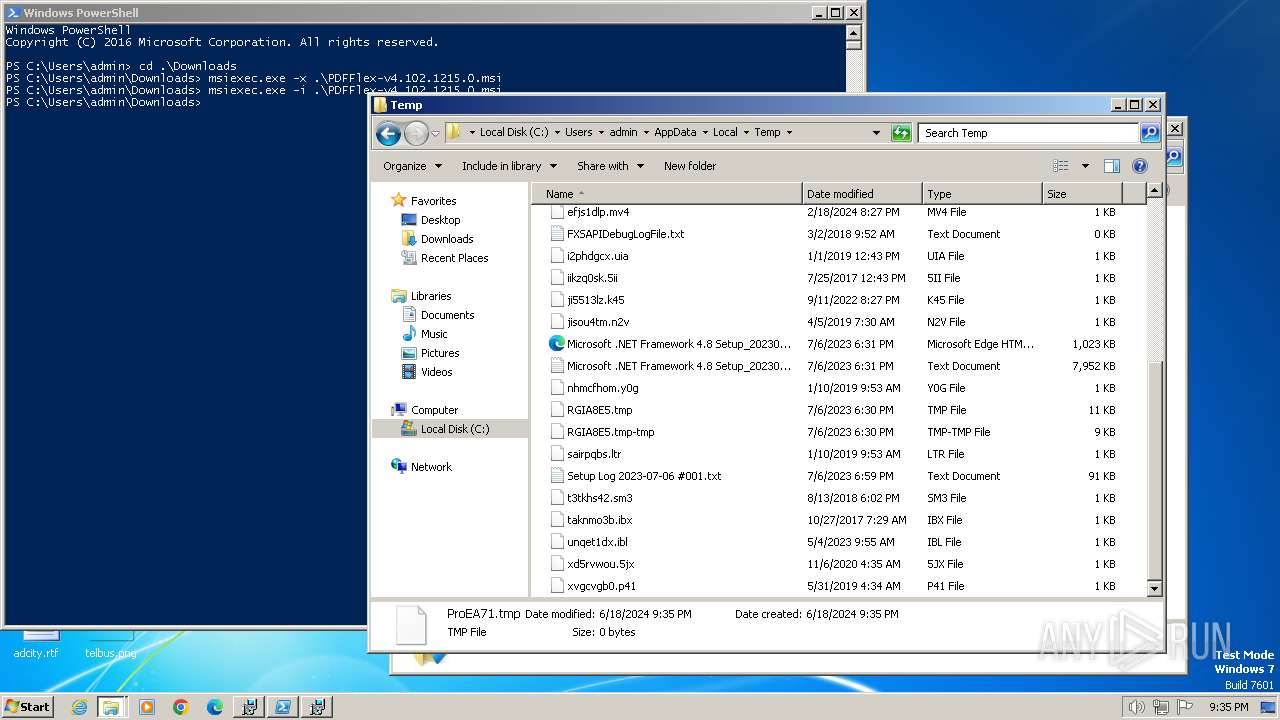
Task: Launch Microsoft Edge from taskbar
Action: pos(215,707)
